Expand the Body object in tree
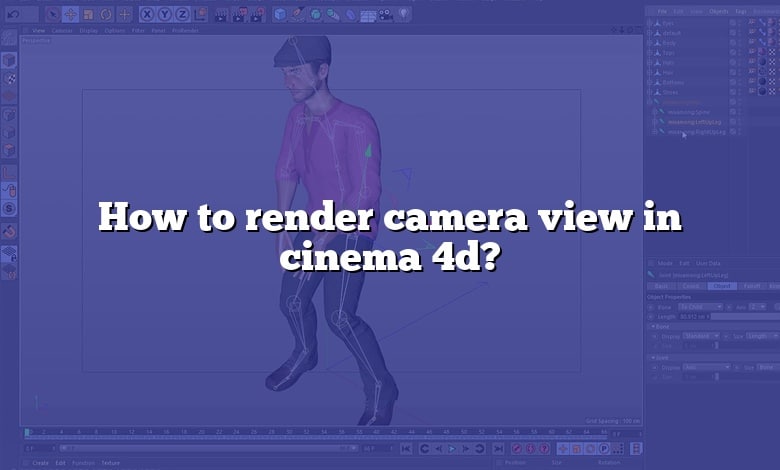The image size is (780, 470). click(x=650, y=43)
